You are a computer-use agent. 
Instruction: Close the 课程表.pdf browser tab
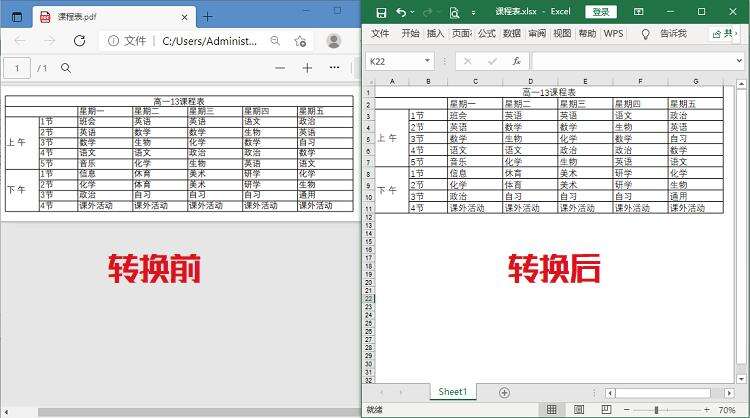coord(184,17)
